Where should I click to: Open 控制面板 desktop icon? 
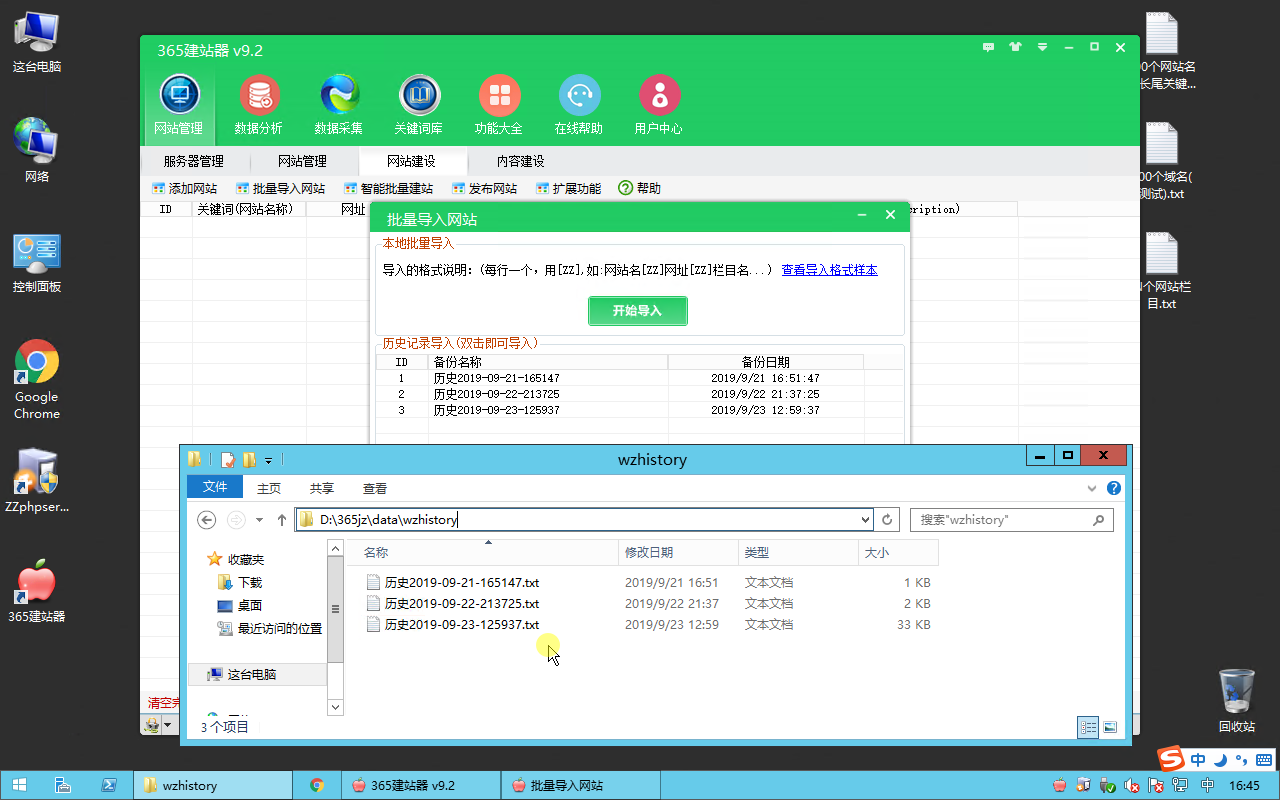click(37, 264)
